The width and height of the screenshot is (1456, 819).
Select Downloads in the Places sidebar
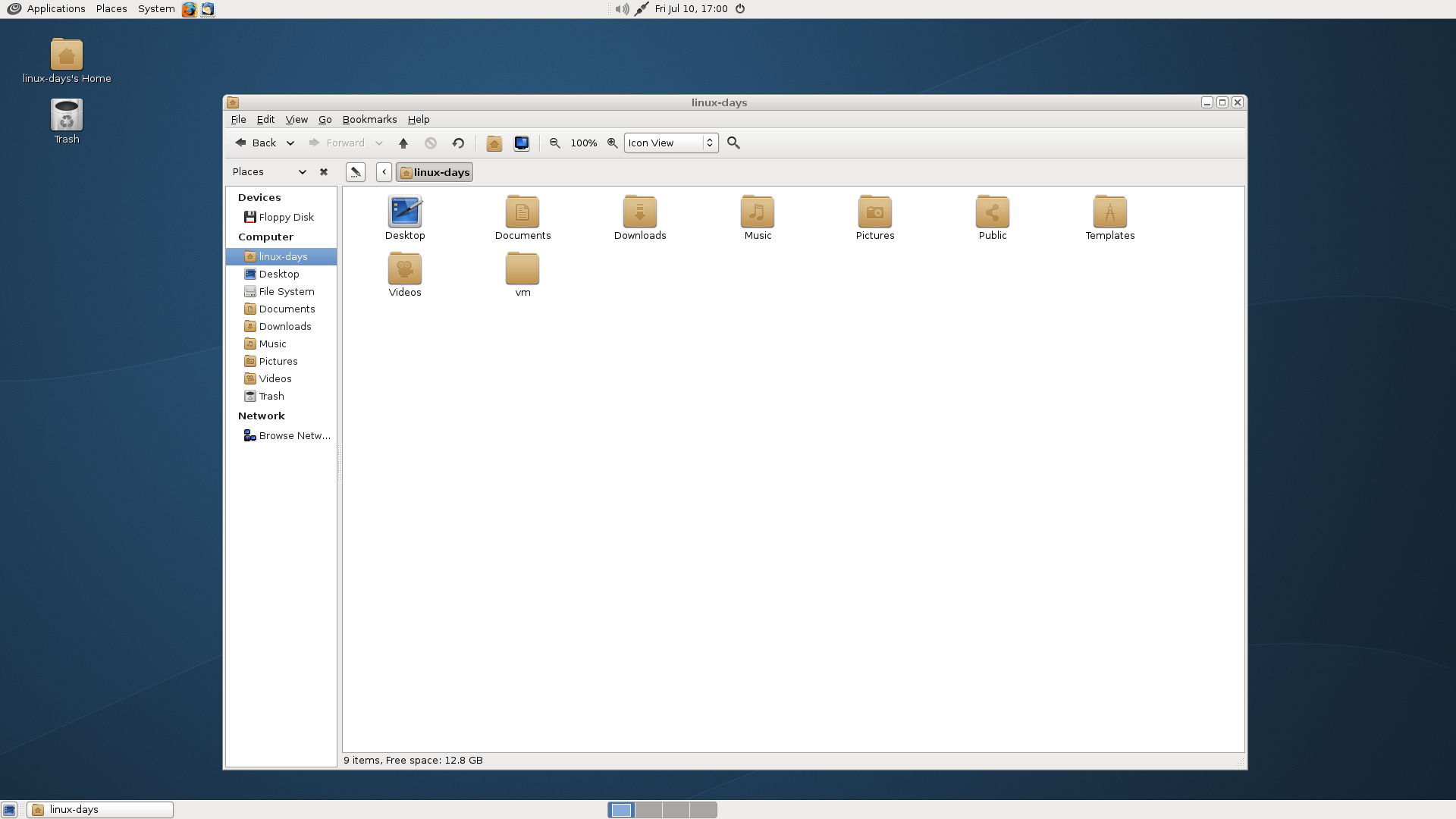click(x=281, y=327)
